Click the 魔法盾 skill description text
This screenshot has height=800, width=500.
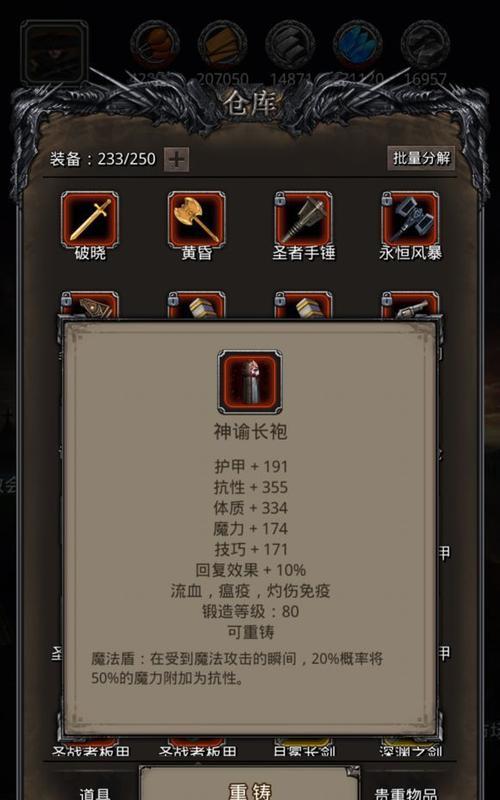(x=237, y=668)
